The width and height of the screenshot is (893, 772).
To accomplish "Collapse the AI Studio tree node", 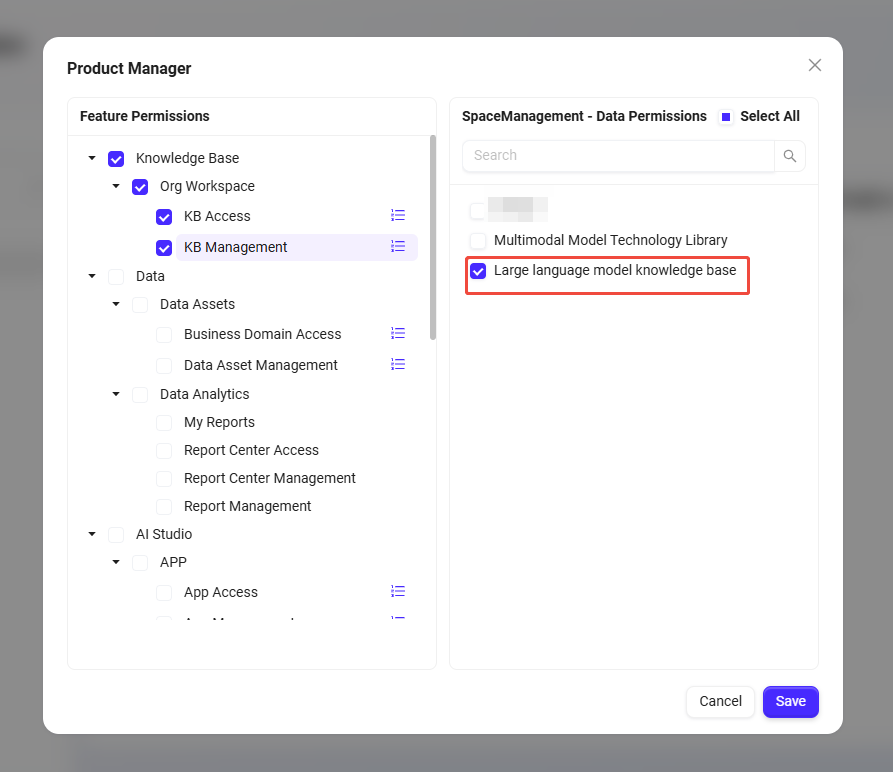I will pos(92,535).
